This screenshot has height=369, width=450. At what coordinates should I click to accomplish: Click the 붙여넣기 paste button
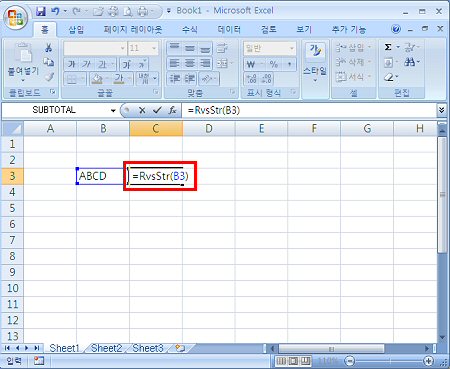[x=23, y=63]
